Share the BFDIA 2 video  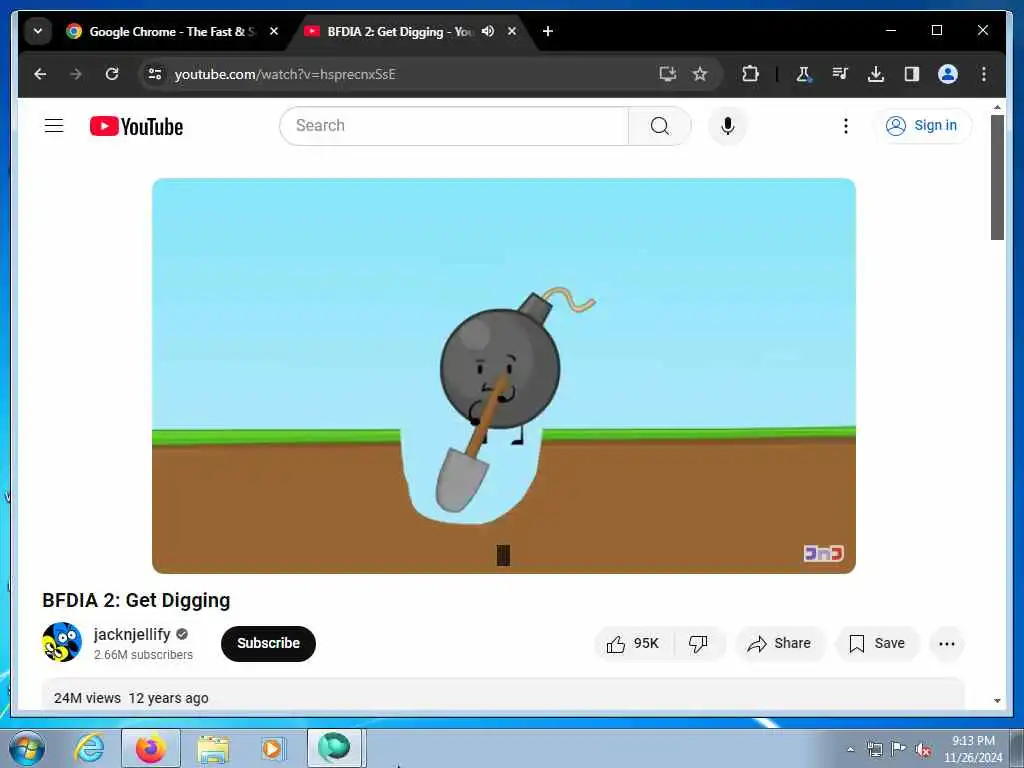(780, 643)
